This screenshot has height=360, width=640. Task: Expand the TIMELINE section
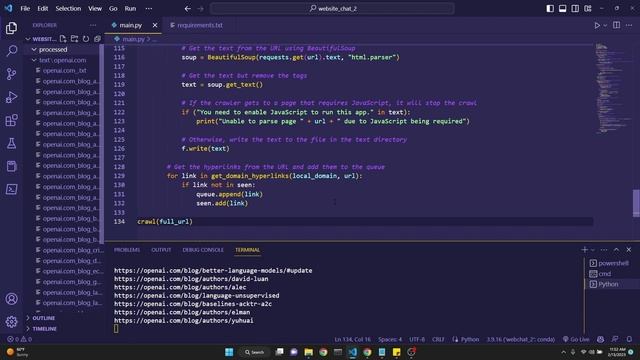[x=44, y=328]
